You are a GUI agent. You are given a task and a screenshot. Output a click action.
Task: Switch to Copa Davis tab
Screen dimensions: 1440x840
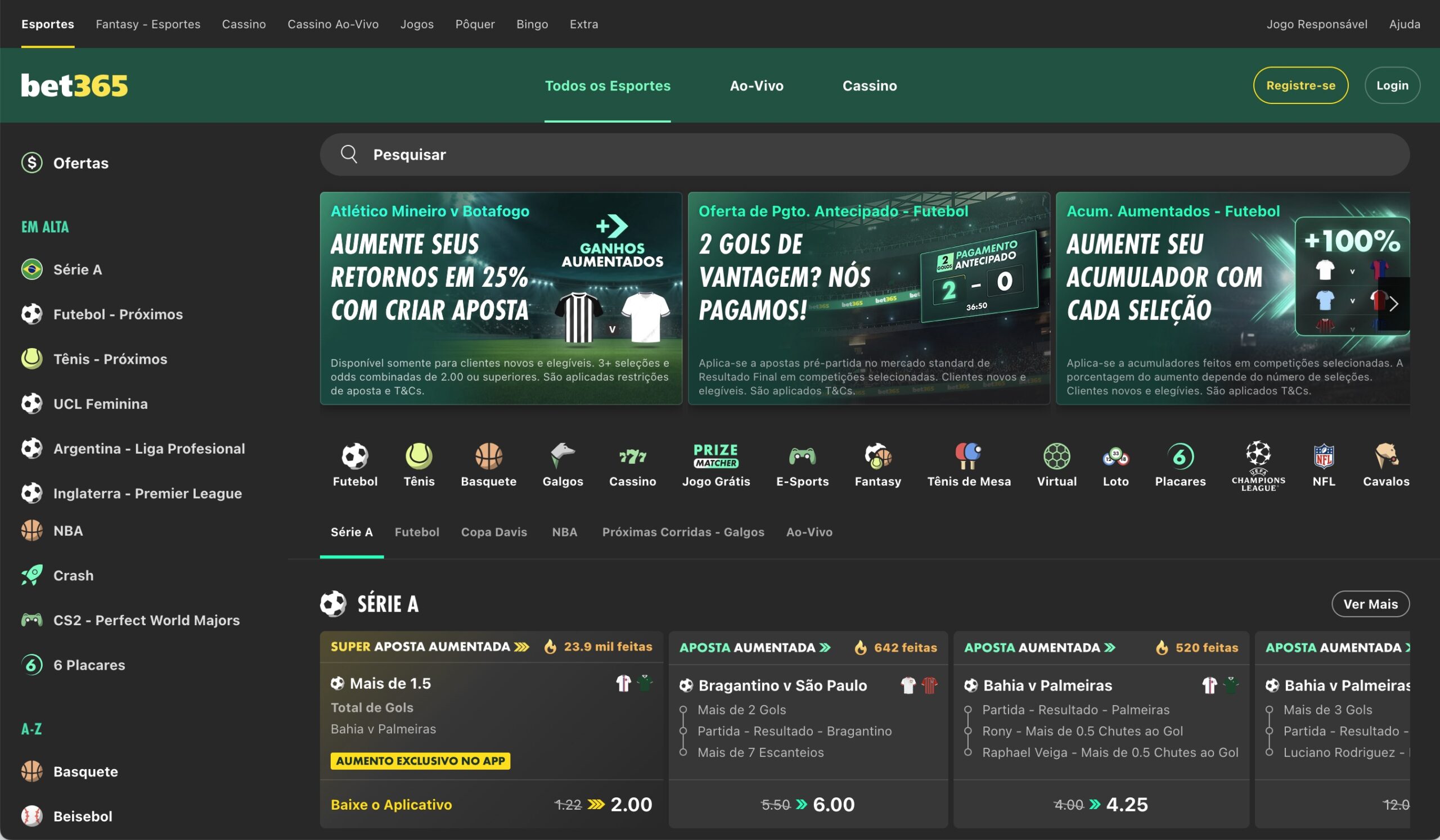[494, 532]
